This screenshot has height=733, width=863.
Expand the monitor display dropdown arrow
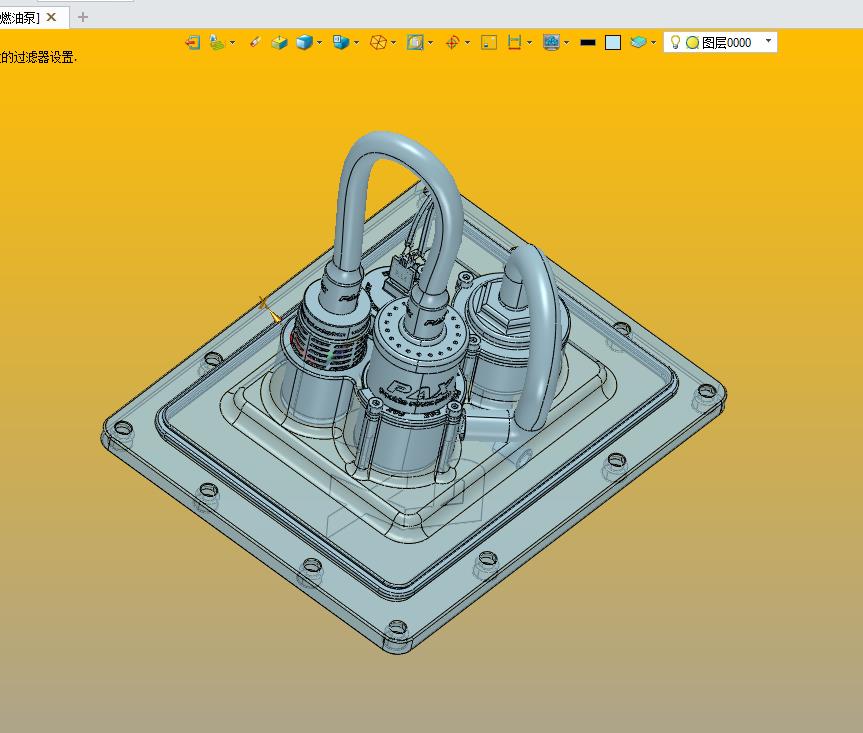click(x=566, y=42)
